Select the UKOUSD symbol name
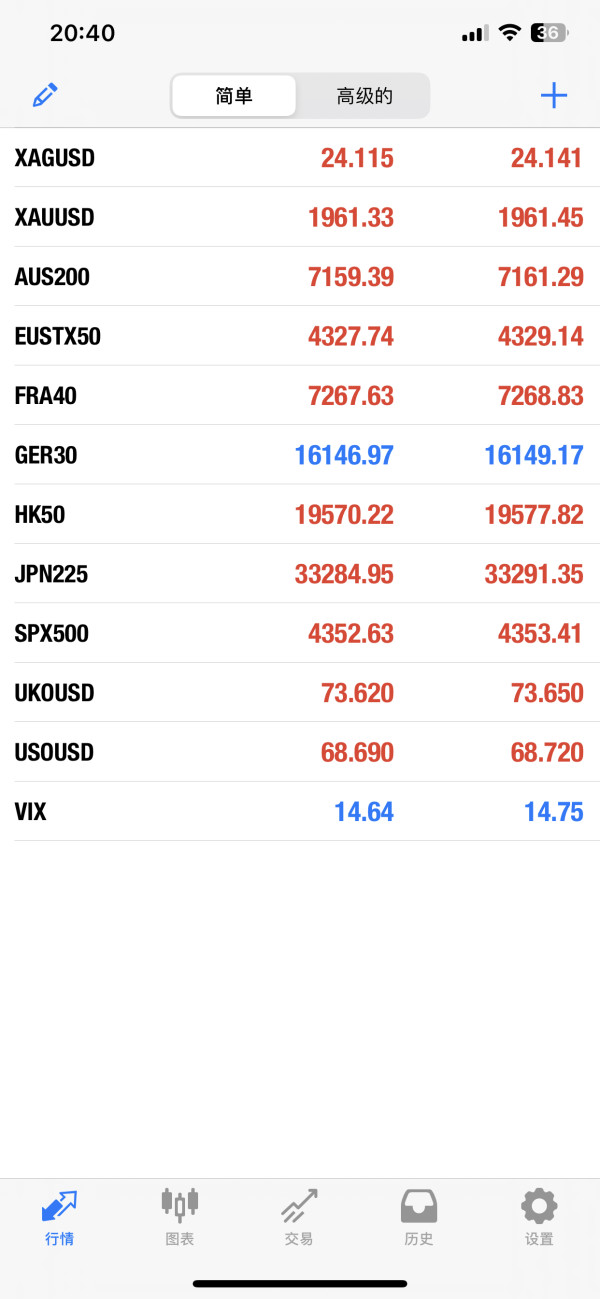600x1299 pixels. click(54, 693)
